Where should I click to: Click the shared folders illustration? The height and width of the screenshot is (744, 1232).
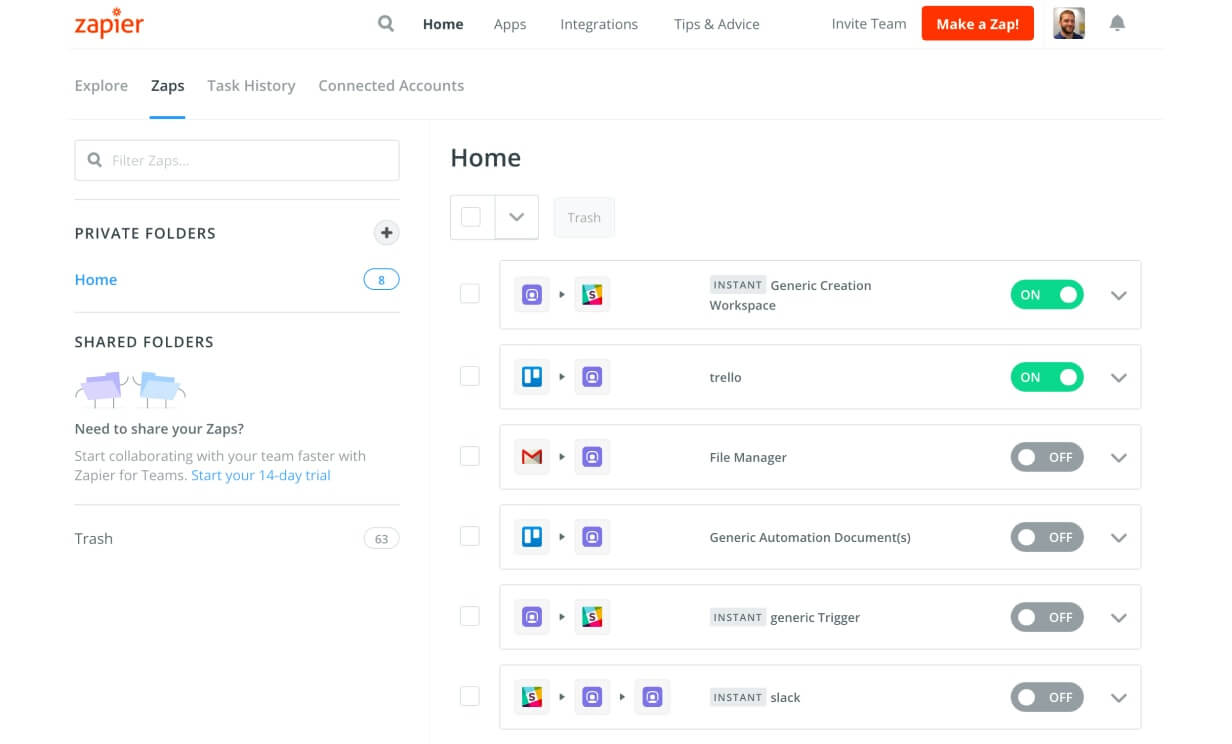click(x=131, y=389)
